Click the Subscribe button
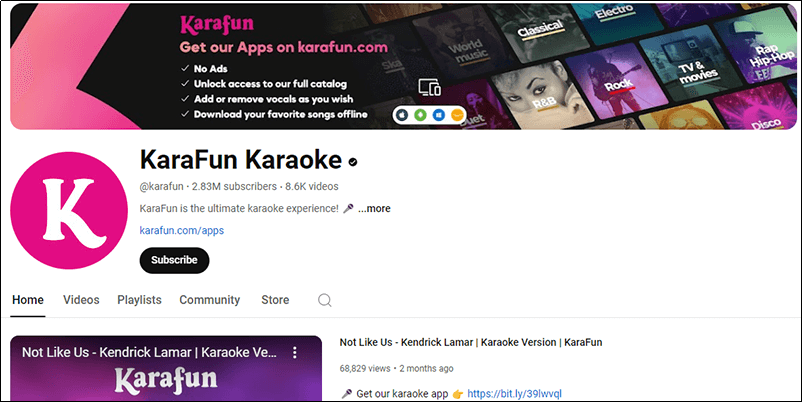This screenshot has width=803, height=403. coord(174,260)
